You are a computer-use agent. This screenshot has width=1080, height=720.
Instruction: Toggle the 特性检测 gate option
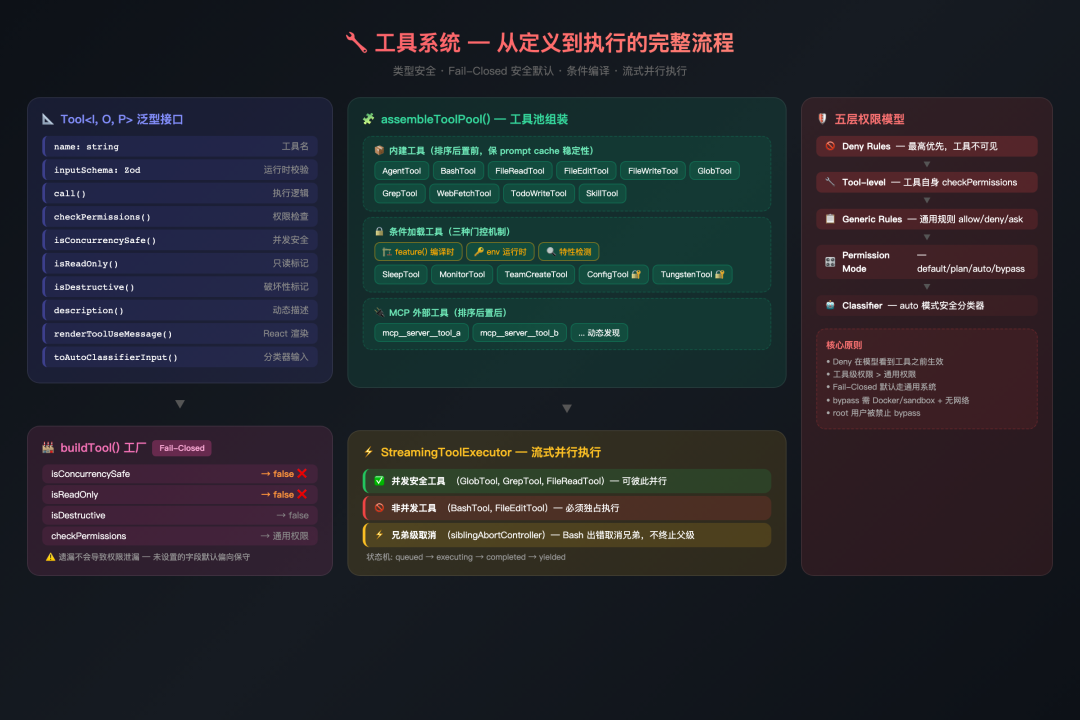click(569, 251)
